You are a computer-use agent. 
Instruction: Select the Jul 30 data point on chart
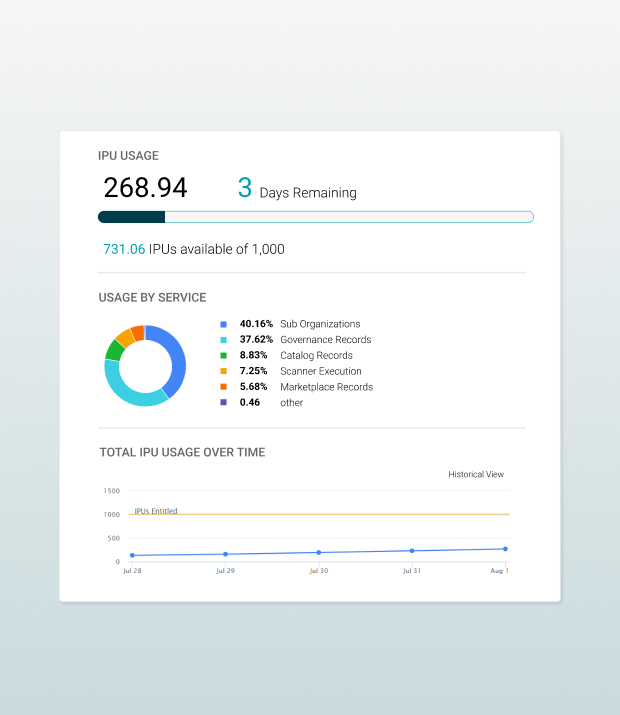(319, 552)
